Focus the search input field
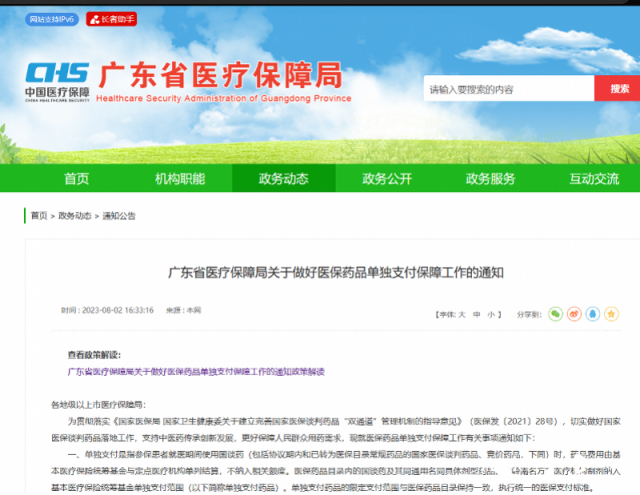Screen dimensions: 640x495 coord(509,89)
